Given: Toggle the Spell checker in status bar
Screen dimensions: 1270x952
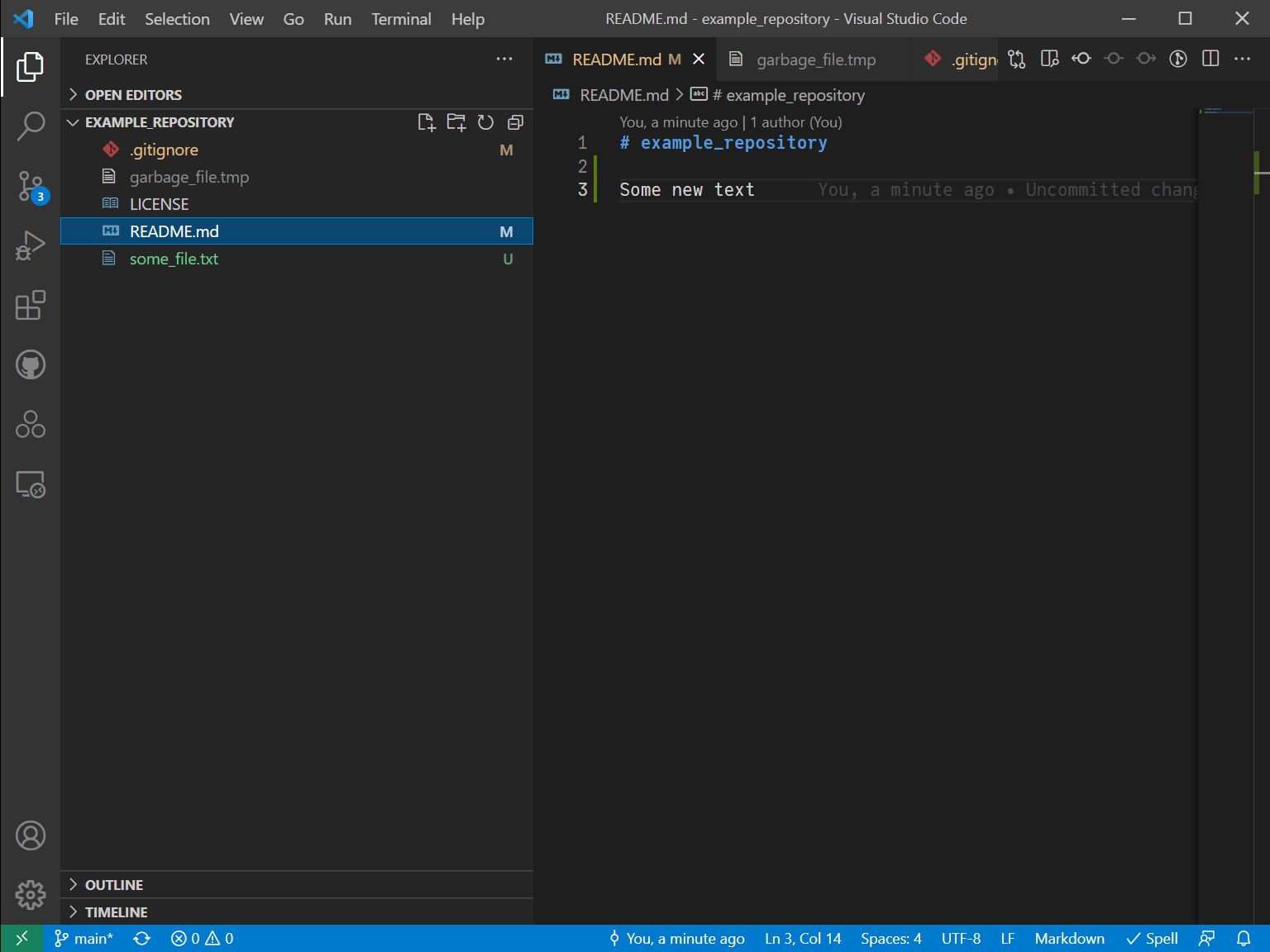Looking at the screenshot, I should point(1152,939).
